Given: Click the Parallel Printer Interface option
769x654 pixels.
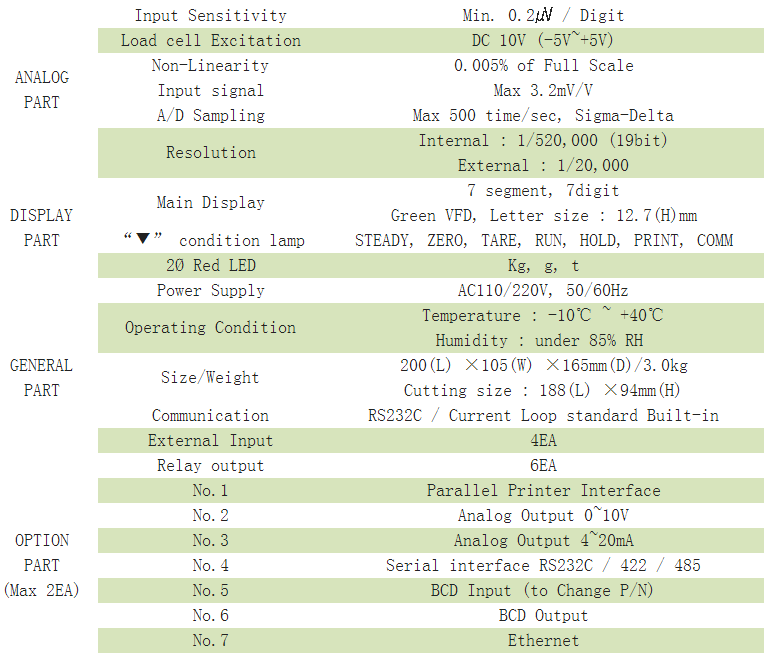Looking at the screenshot, I should pos(543,490).
